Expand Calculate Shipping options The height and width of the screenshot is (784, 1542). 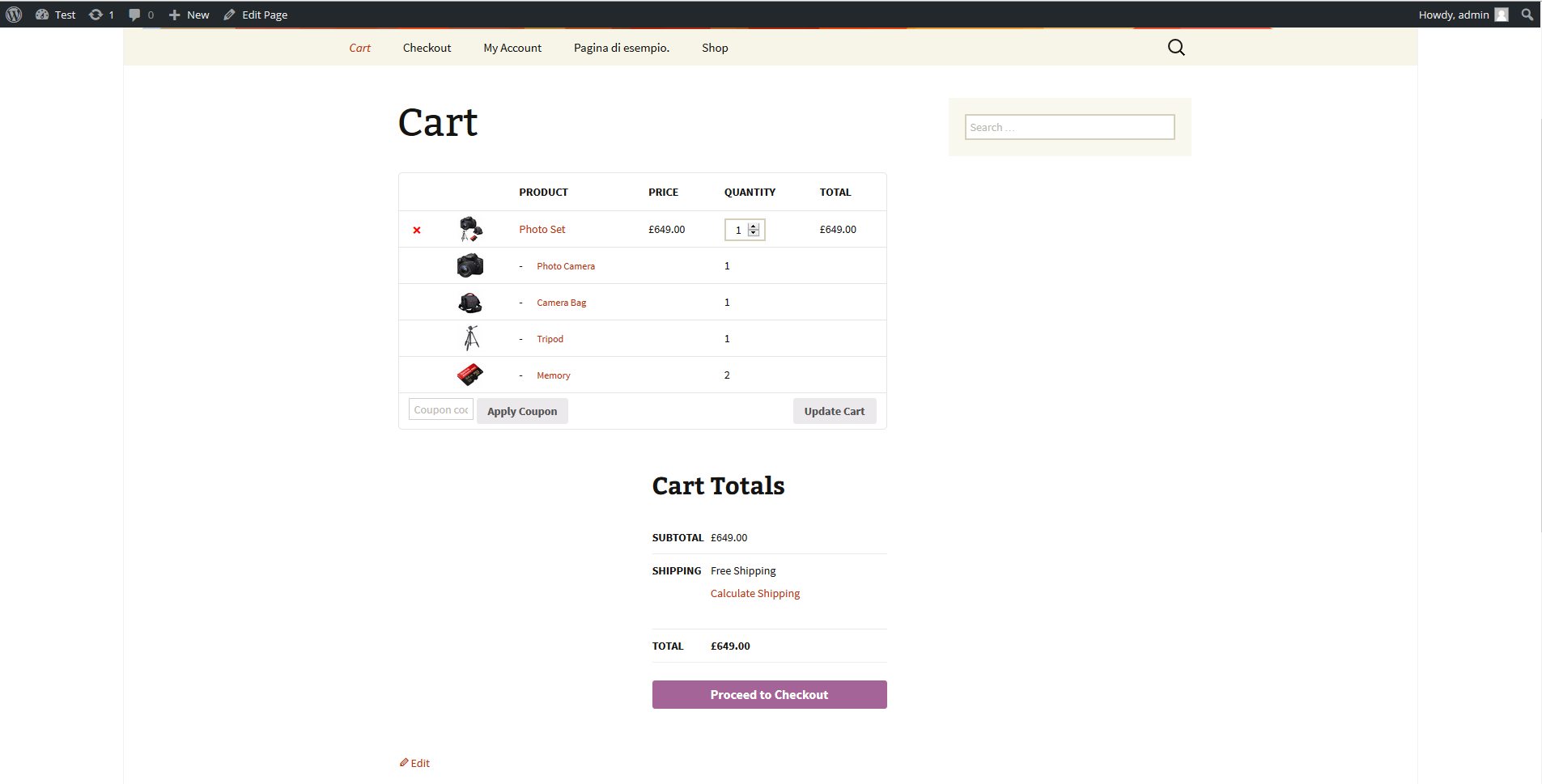pos(754,593)
